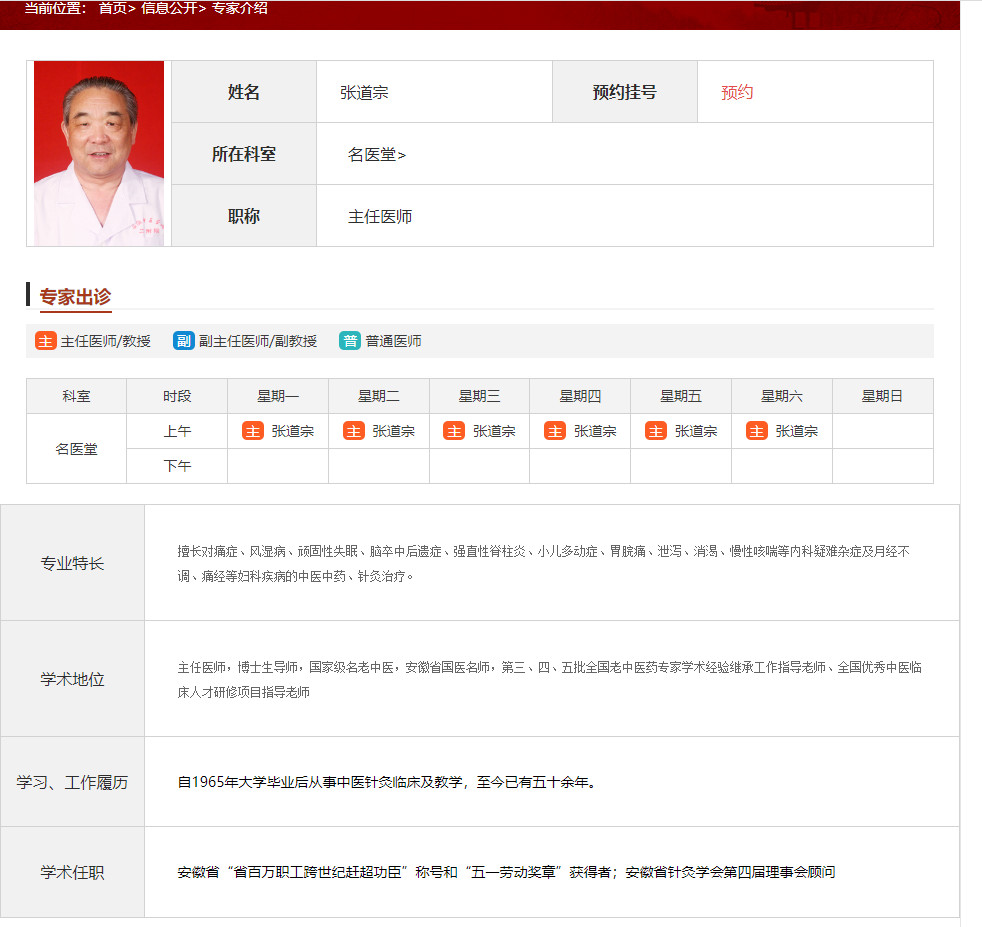Click the 星期一 column header
Viewport: 982px width, 927px height.
click(x=278, y=396)
